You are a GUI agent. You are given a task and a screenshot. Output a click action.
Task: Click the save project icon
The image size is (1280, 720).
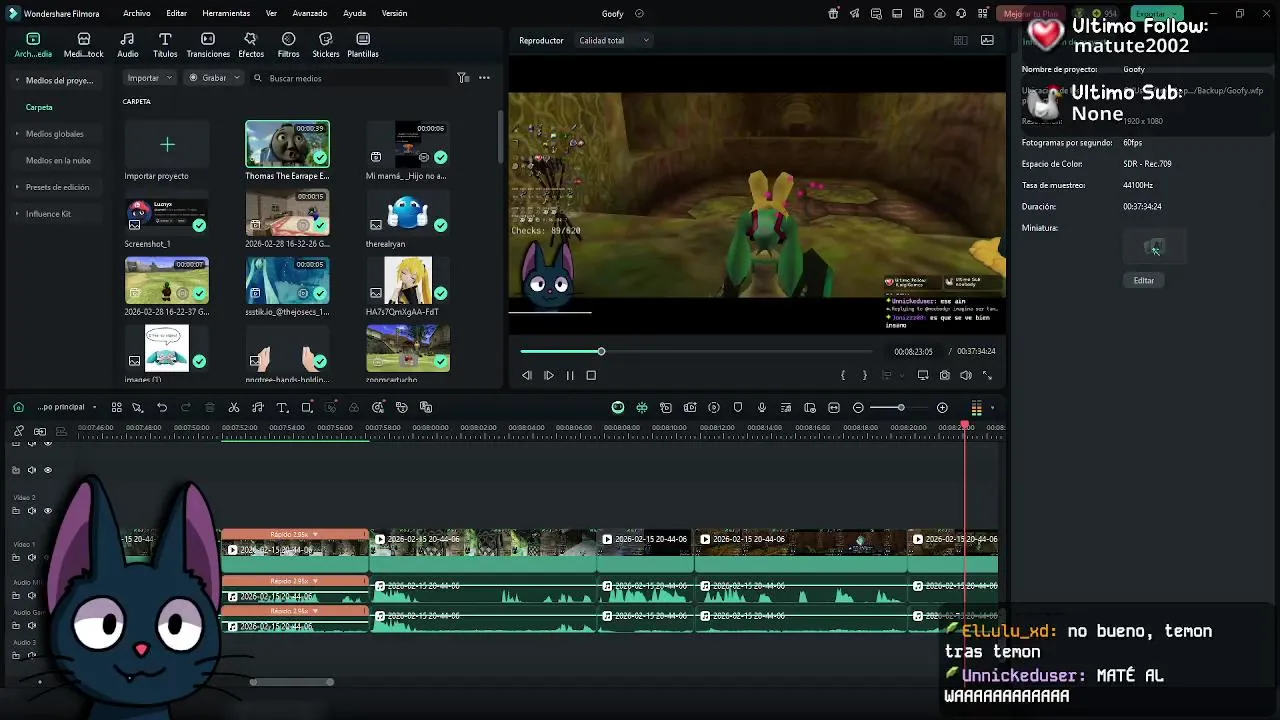pyautogui.click(x=919, y=14)
